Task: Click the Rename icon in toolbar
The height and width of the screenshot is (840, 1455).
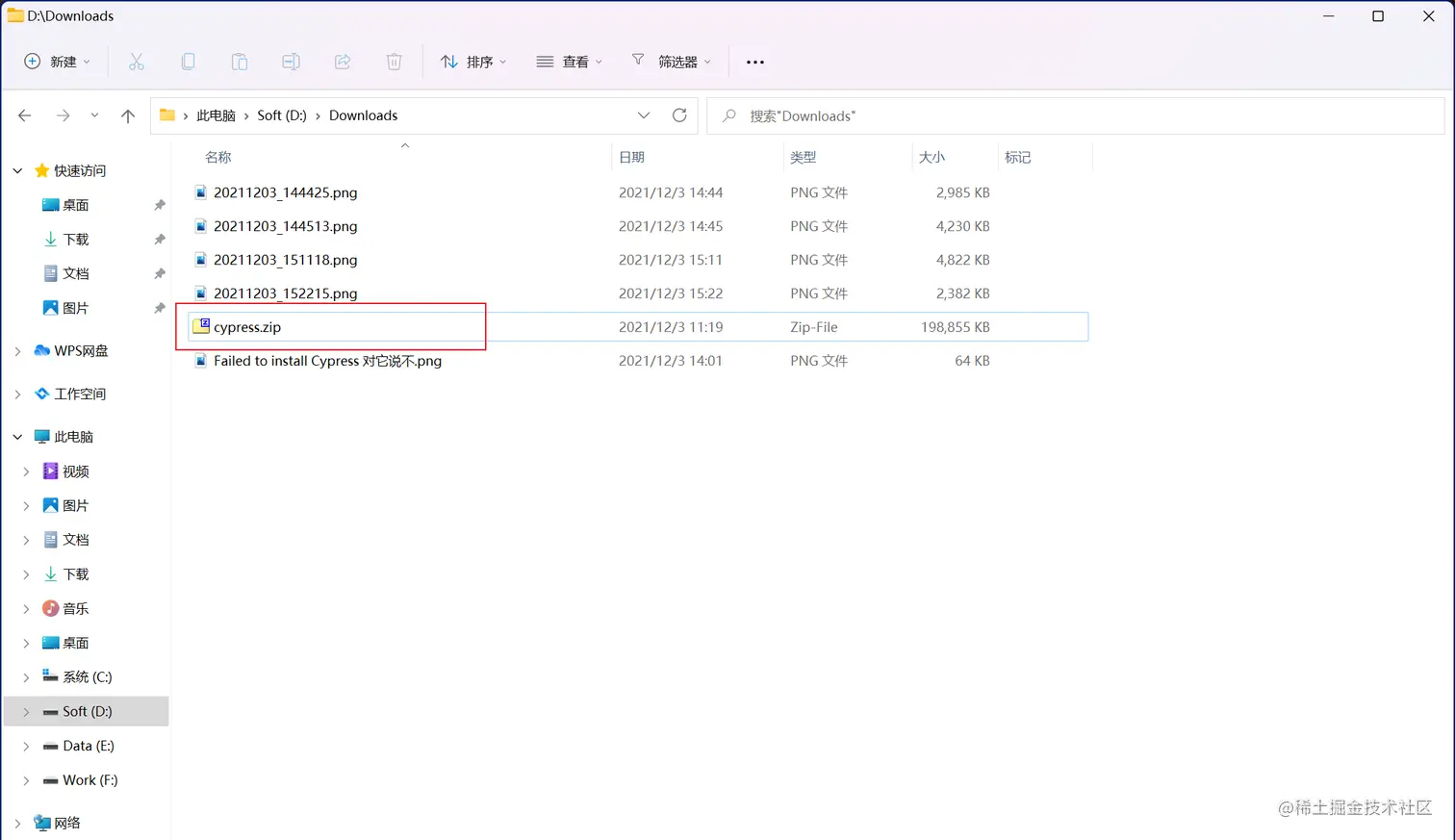Action: pyautogui.click(x=291, y=62)
